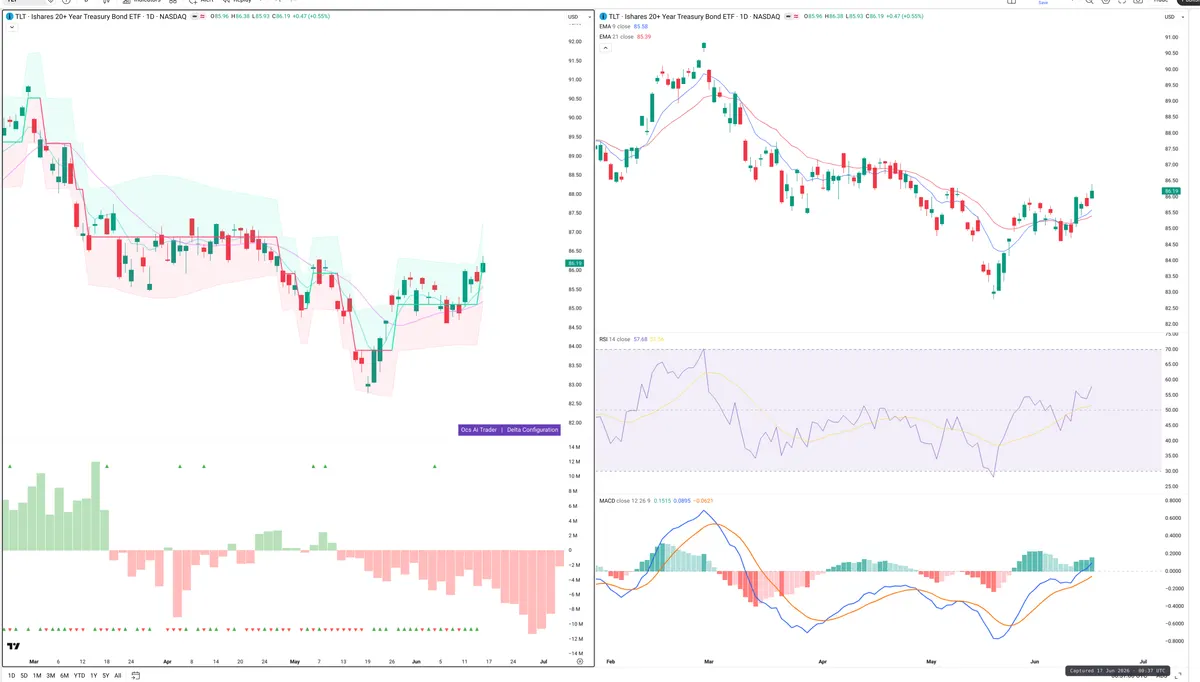Select the YTD time range

point(79,675)
